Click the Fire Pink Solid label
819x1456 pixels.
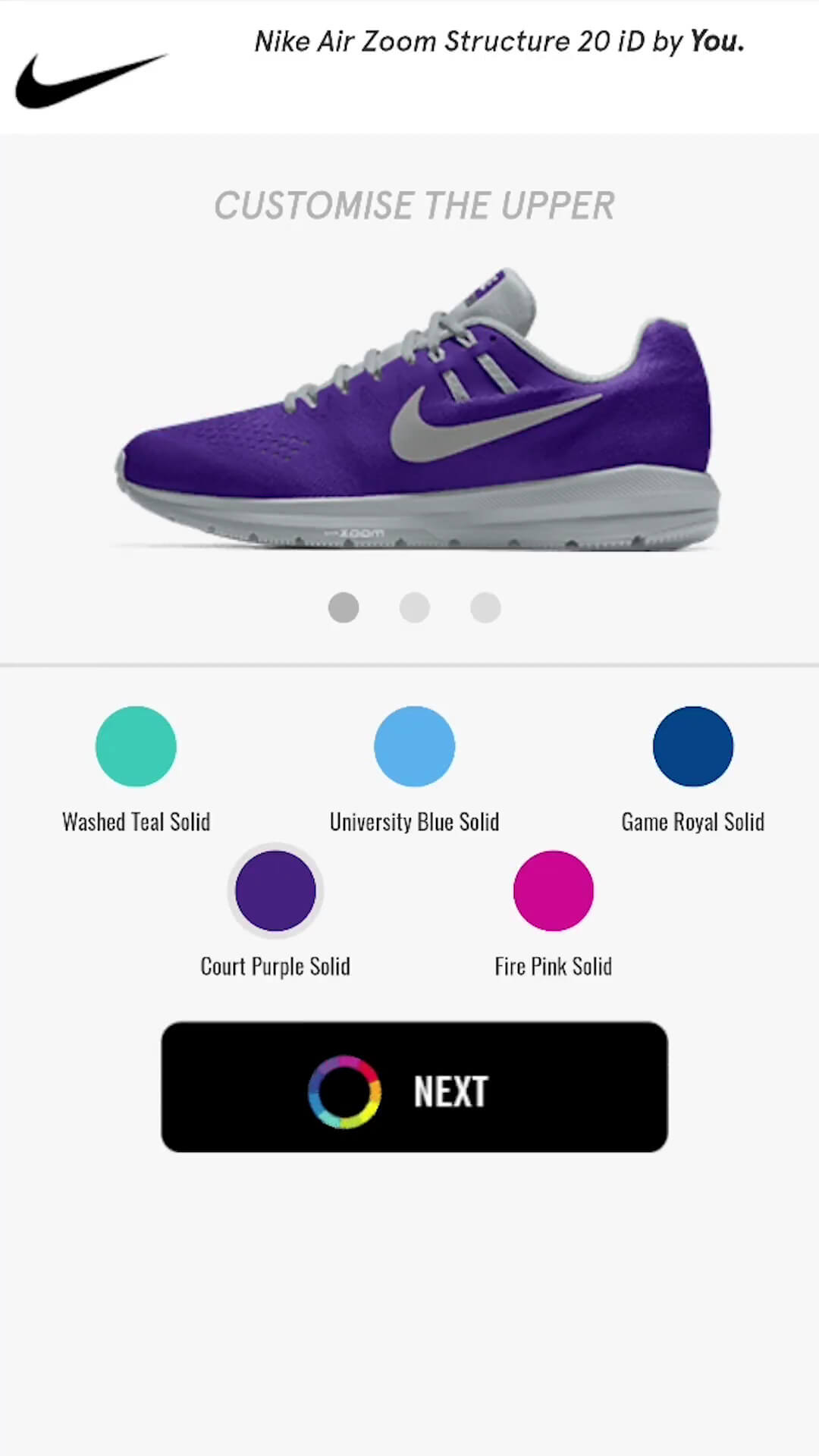pos(554,966)
